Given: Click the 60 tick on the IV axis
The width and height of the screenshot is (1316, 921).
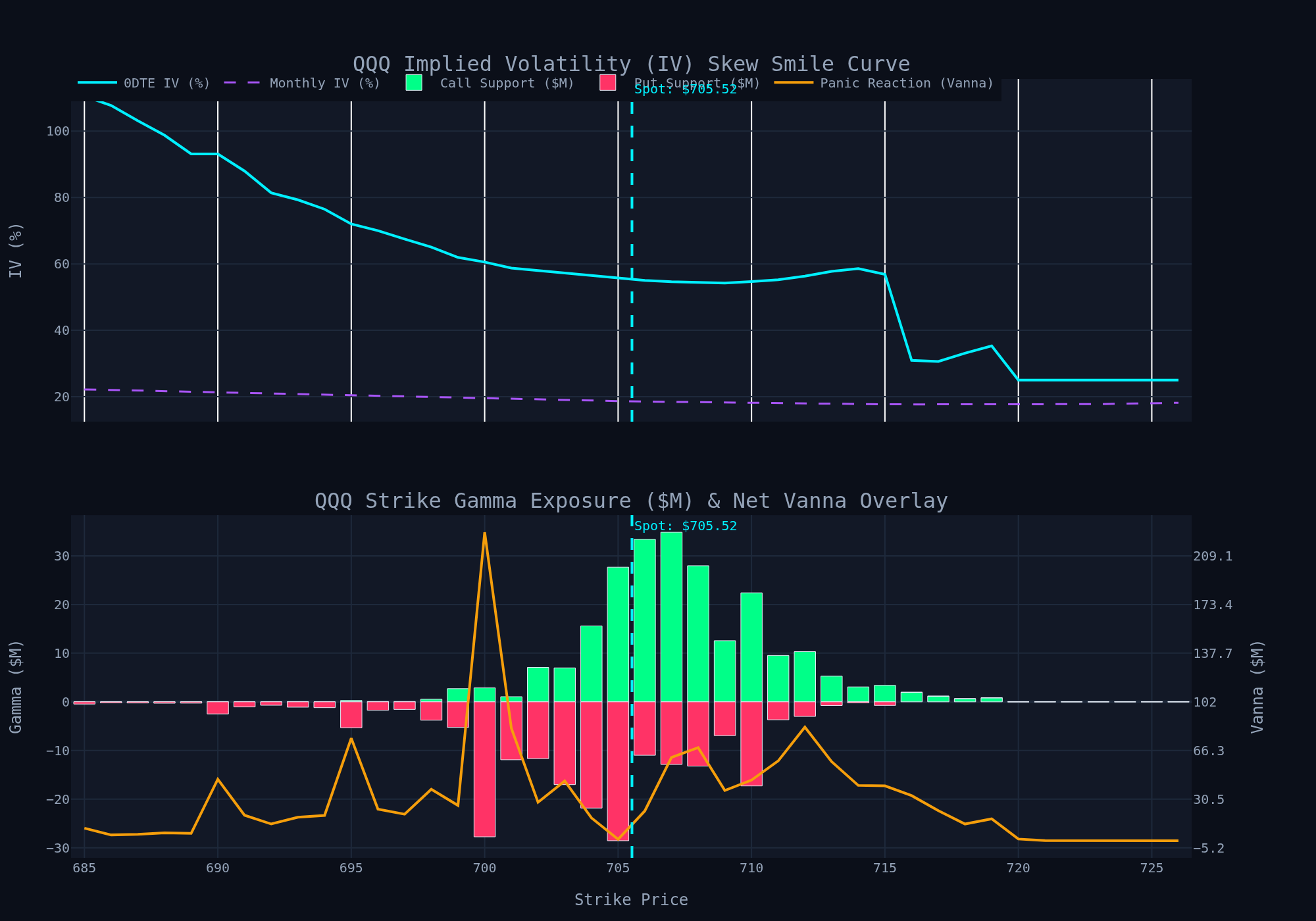Looking at the screenshot, I should [61, 264].
